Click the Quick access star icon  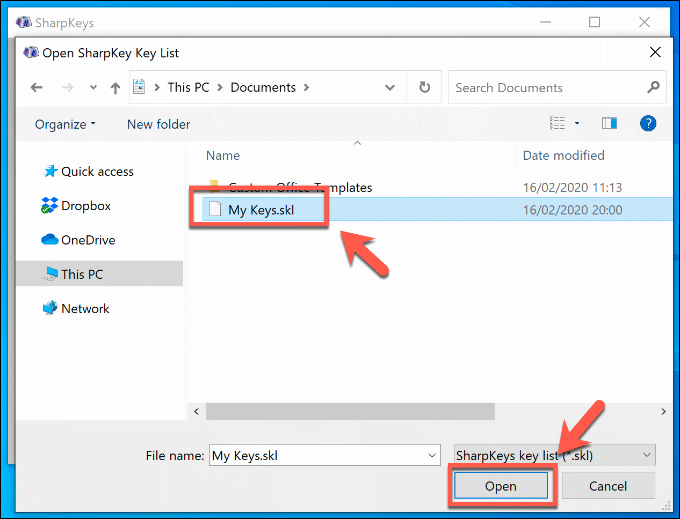(x=50, y=171)
